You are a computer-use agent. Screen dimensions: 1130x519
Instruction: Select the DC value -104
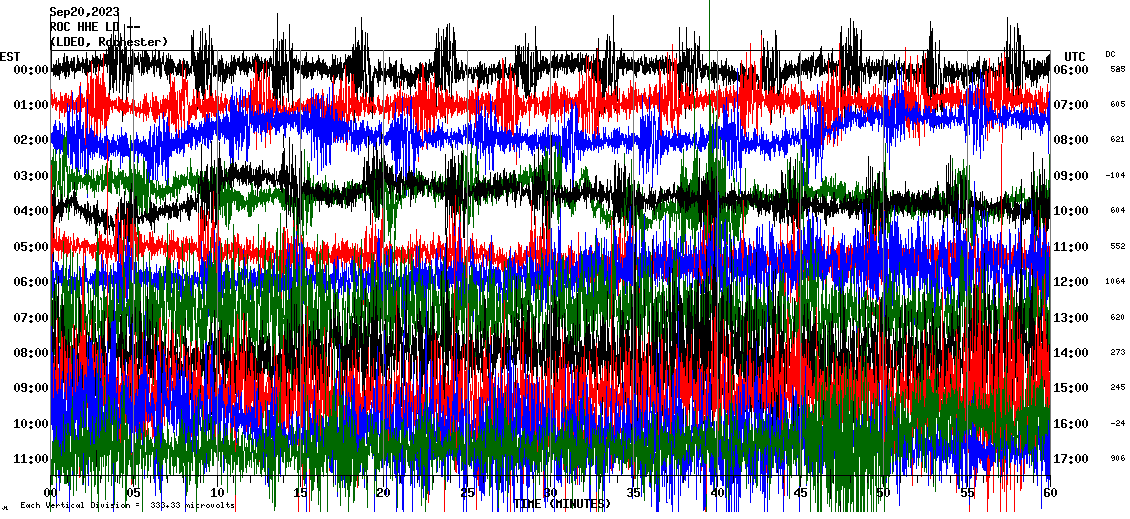pos(1115,176)
